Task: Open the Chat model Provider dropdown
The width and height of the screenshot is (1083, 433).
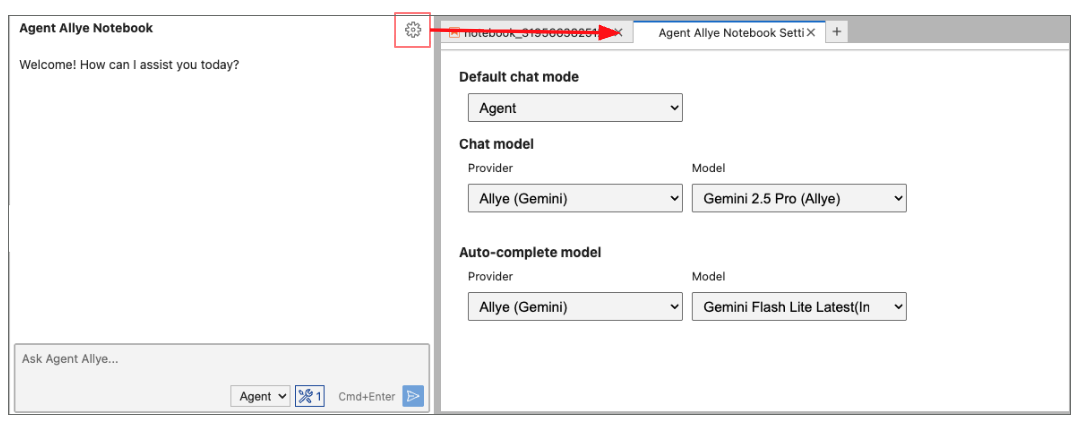Action: point(575,198)
